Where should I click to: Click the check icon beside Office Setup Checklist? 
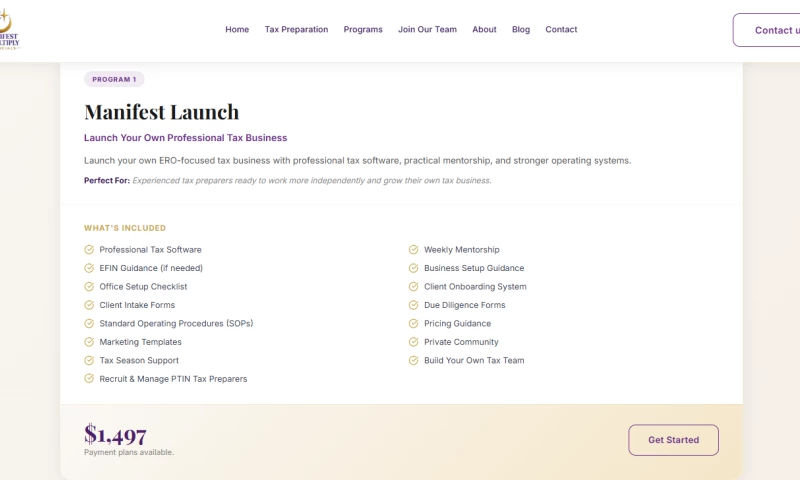tap(89, 287)
